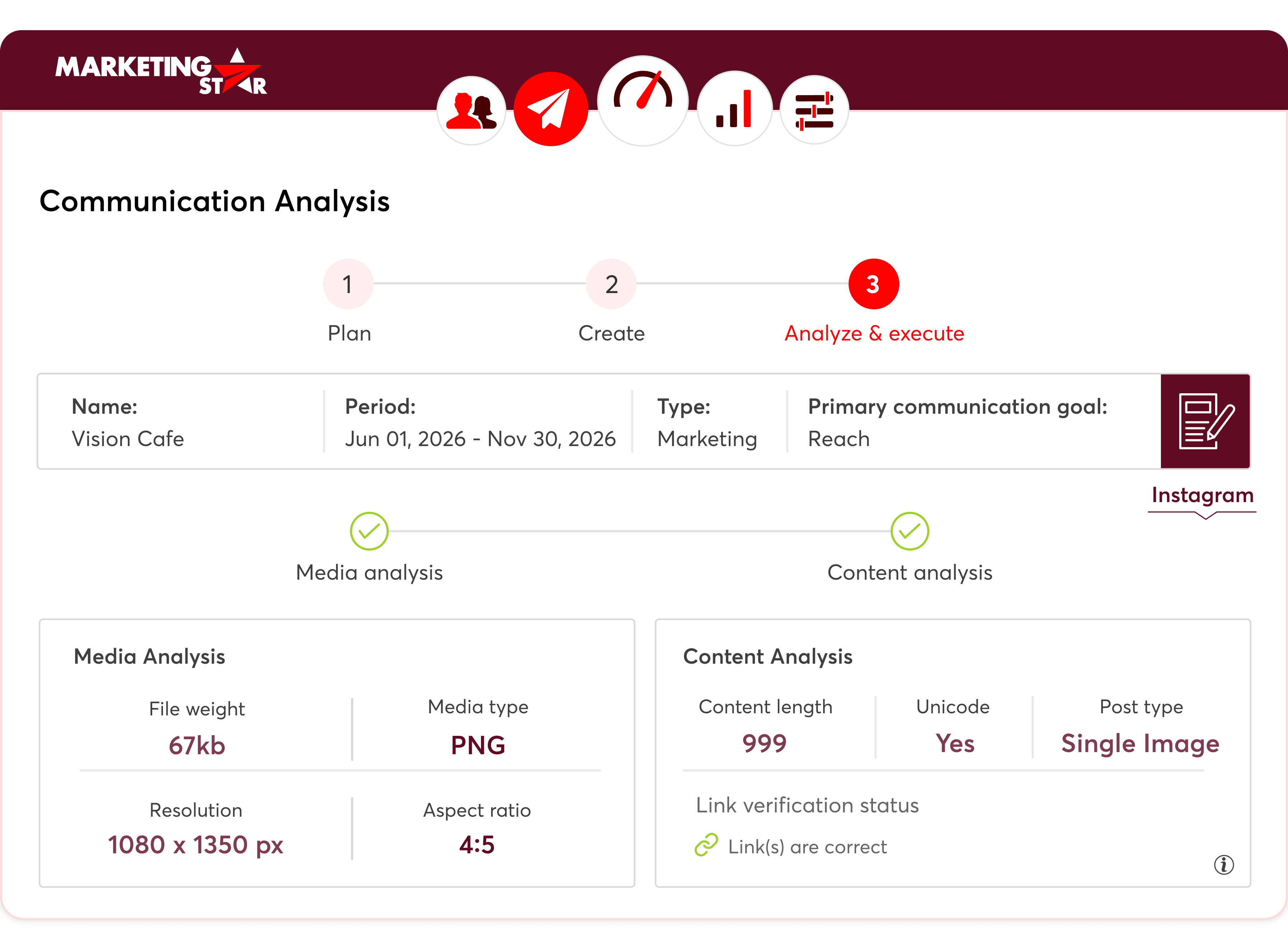This screenshot has width=1288, height=946.
Task: Click the aspect ratio value 4:5
Action: (x=477, y=845)
